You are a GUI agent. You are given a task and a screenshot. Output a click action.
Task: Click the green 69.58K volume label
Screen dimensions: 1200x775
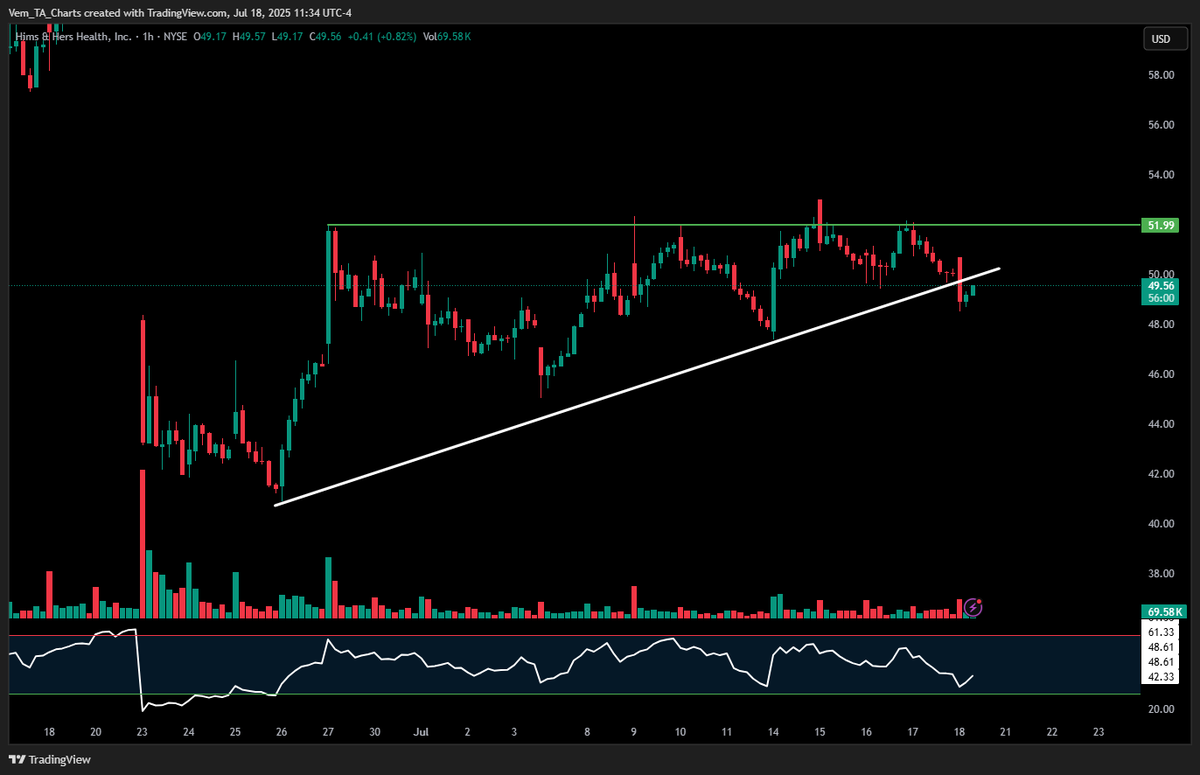[x=1164, y=612]
